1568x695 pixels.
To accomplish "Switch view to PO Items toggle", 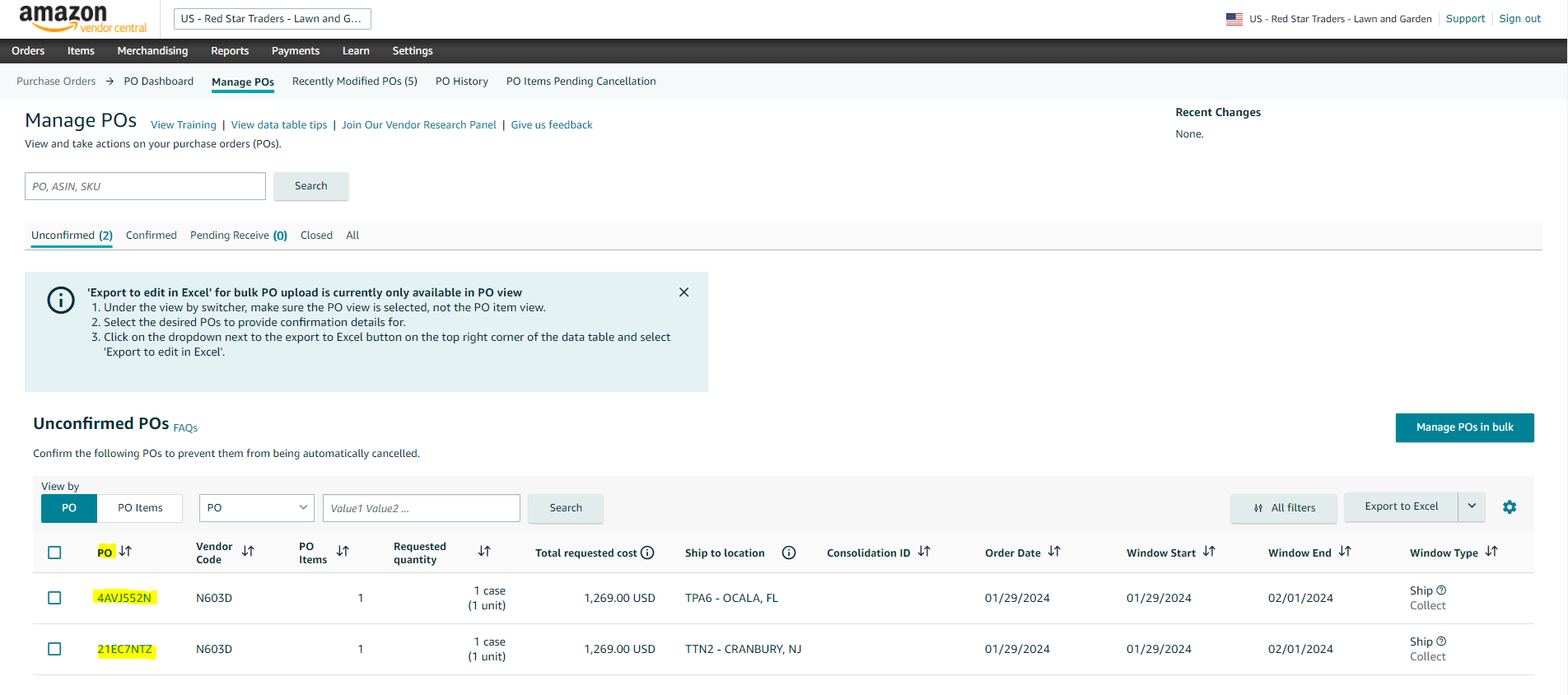I will [140, 508].
